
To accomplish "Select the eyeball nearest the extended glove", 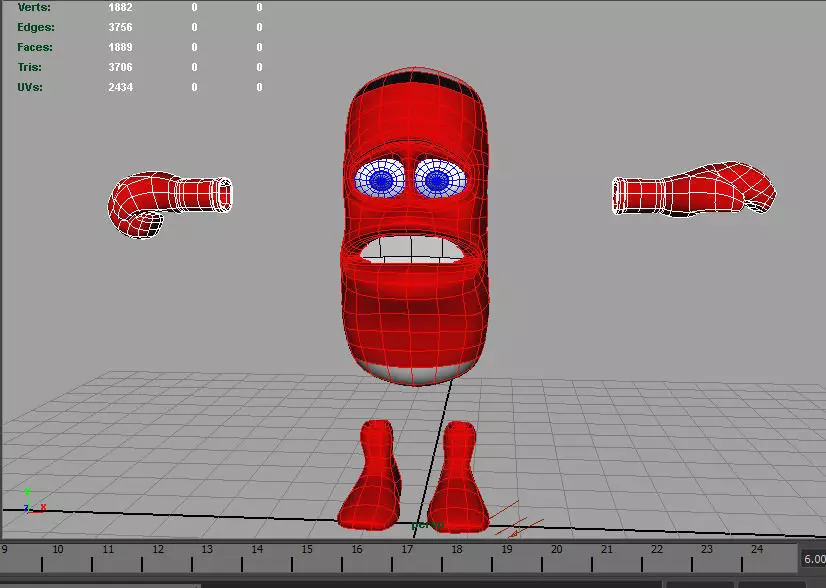I will point(440,179).
